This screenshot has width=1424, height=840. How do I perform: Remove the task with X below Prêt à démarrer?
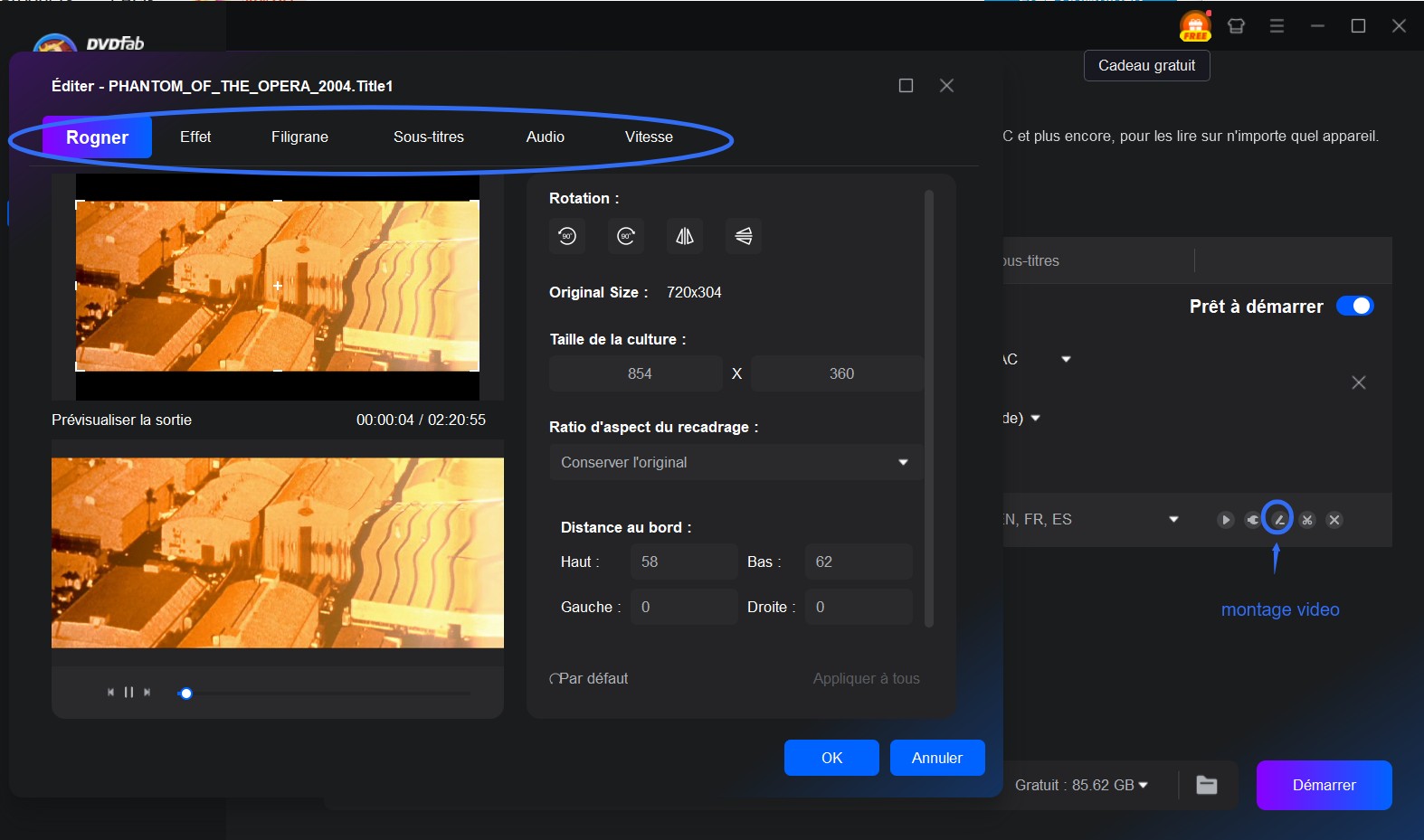[x=1359, y=382]
